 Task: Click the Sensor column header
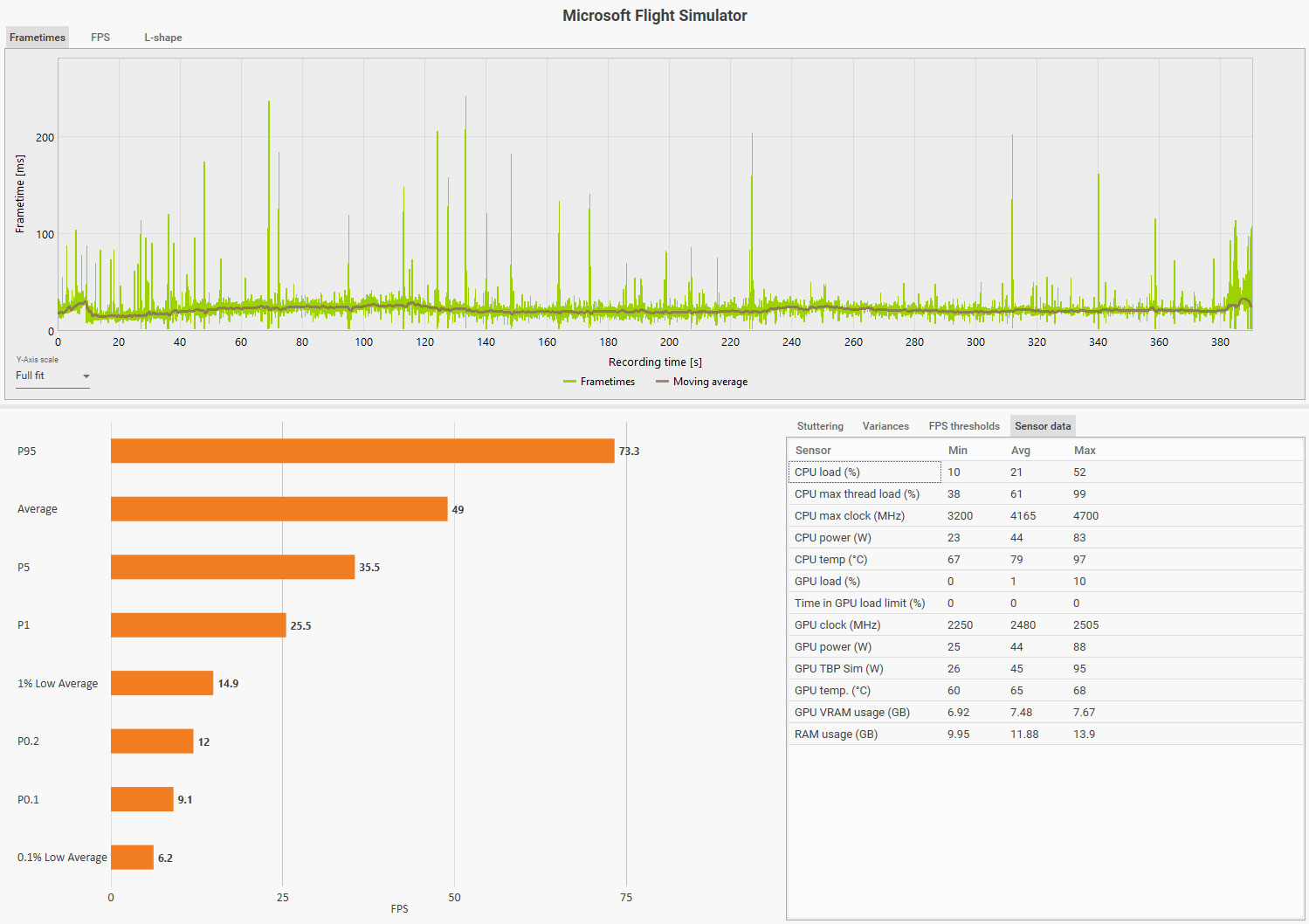pyautogui.click(x=813, y=451)
